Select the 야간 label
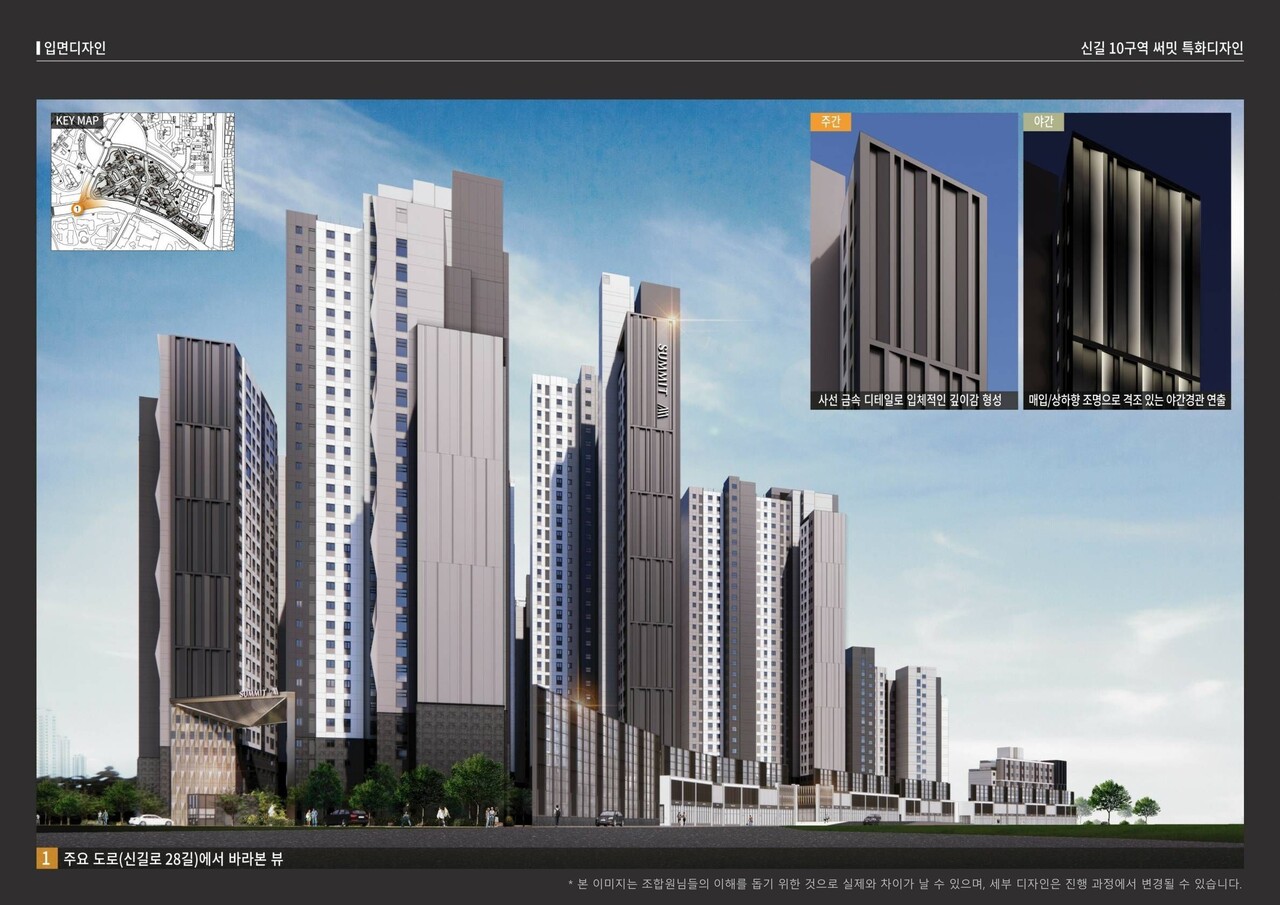Viewport: 1280px width, 905px height. point(1043,122)
